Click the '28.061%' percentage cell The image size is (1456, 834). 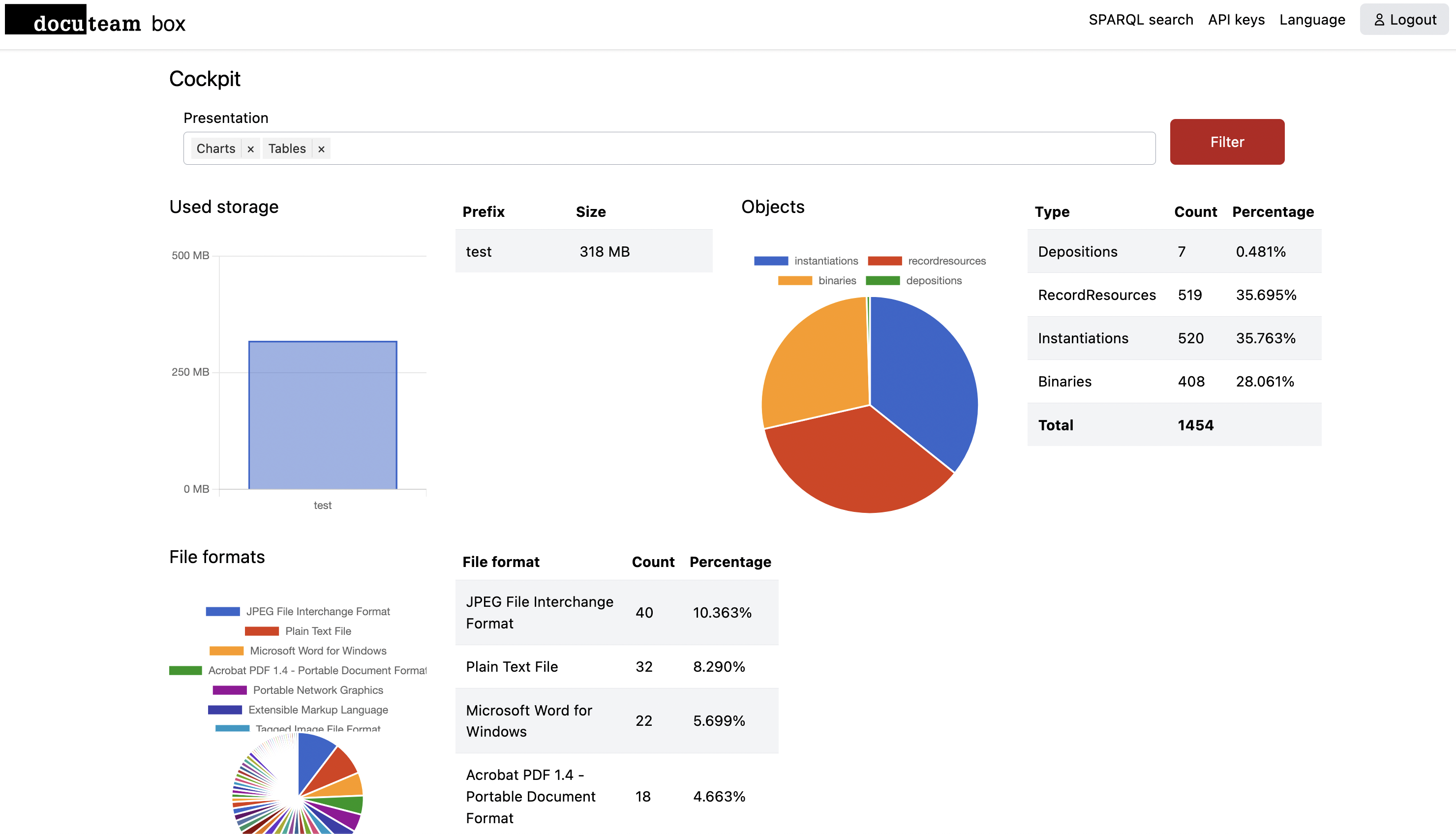point(1265,382)
